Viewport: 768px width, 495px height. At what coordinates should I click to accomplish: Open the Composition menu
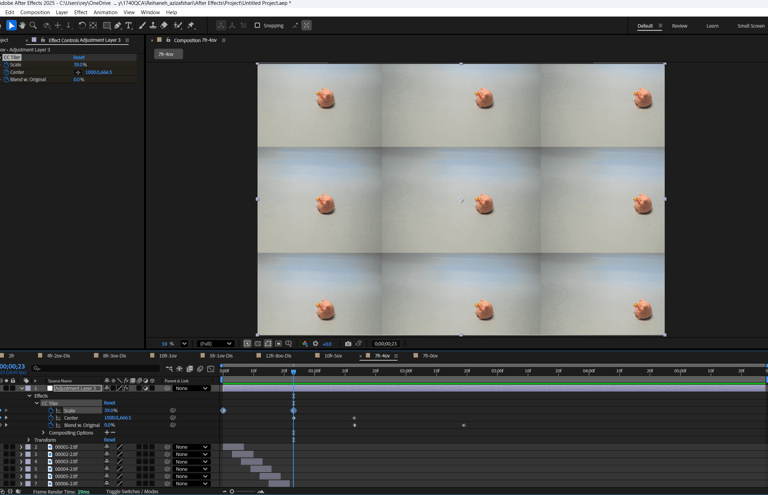click(x=35, y=12)
